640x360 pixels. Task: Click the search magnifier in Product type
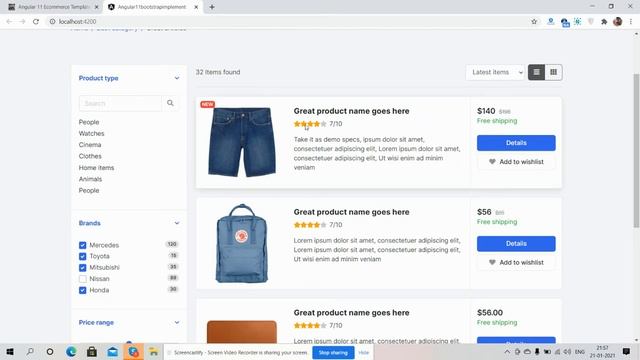(170, 103)
